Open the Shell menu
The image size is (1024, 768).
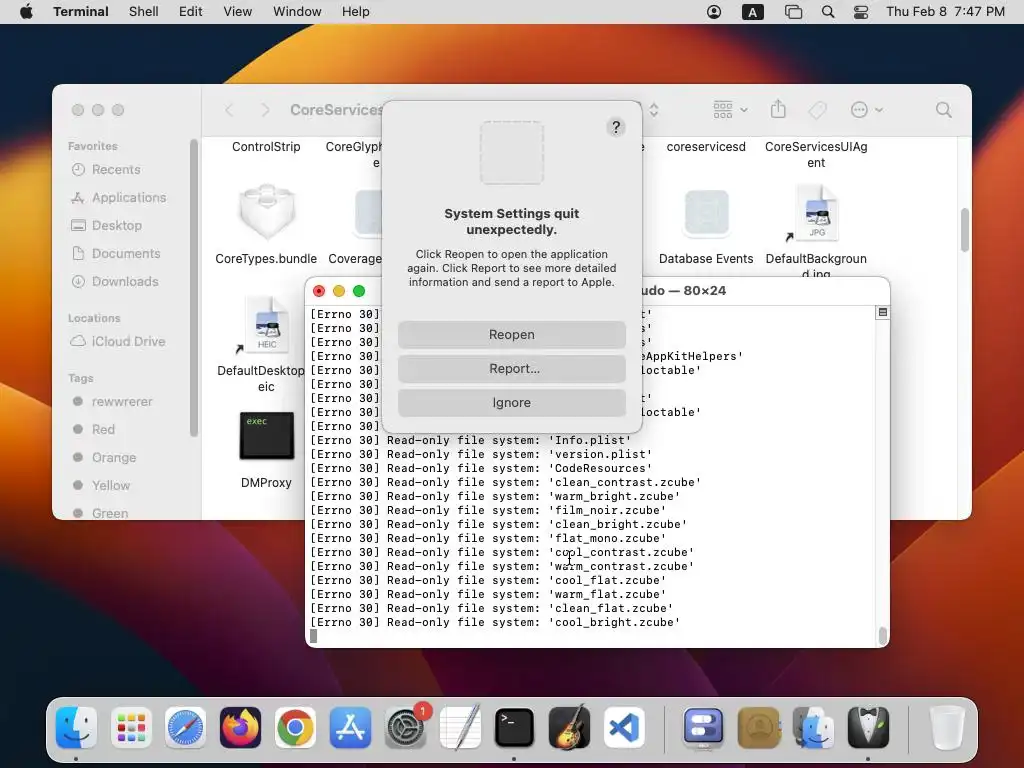coord(144,12)
